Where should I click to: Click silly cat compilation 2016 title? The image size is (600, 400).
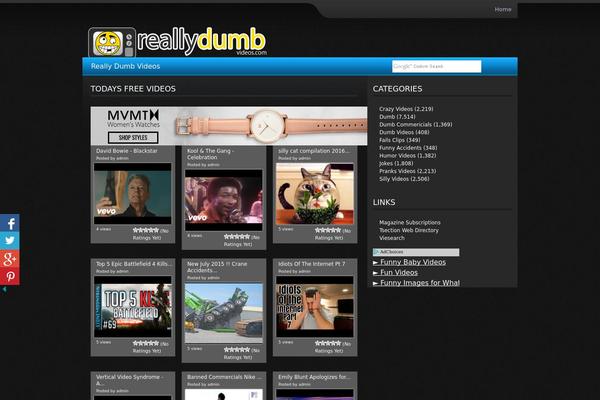313,151
